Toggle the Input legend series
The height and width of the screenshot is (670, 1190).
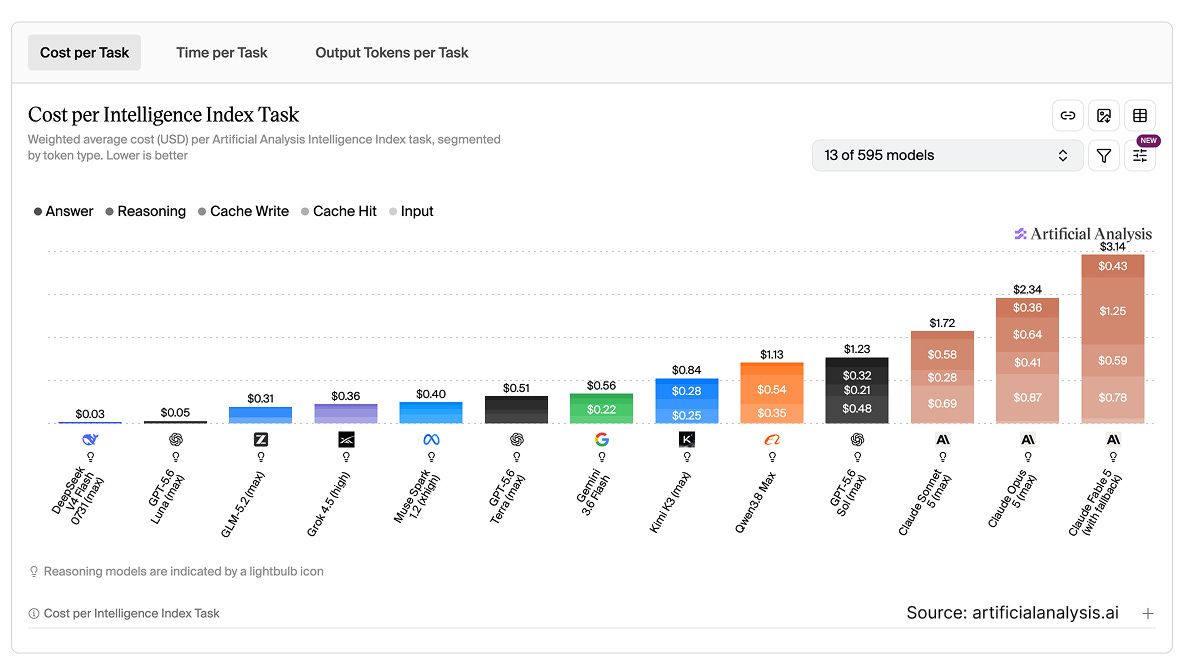[411, 211]
